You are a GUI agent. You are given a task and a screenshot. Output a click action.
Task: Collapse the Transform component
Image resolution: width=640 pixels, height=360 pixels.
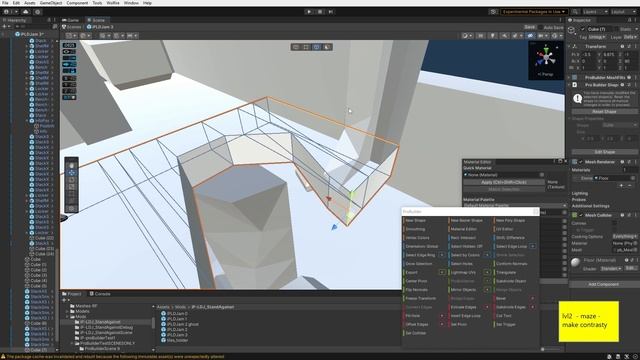click(x=570, y=47)
